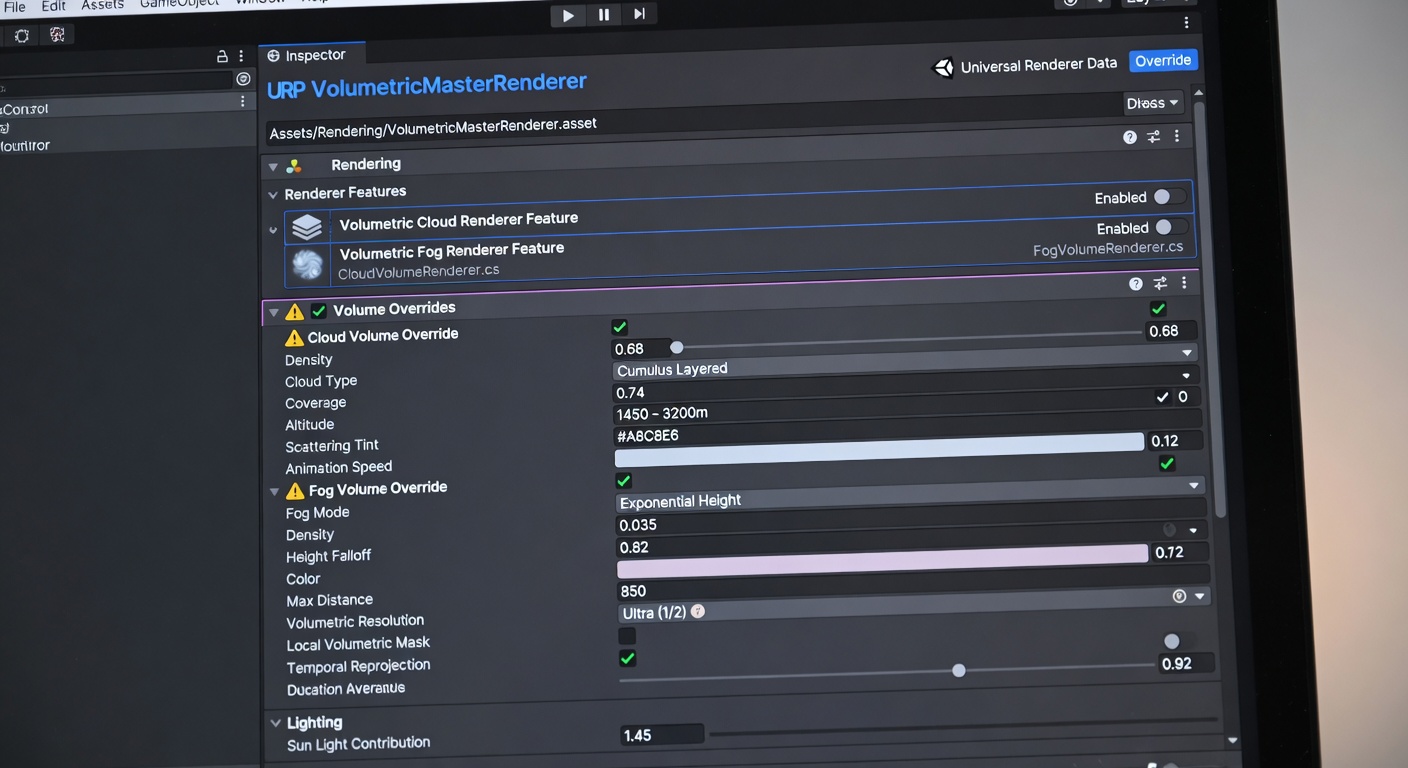Start Play mode with the Play button

[568, 15]
